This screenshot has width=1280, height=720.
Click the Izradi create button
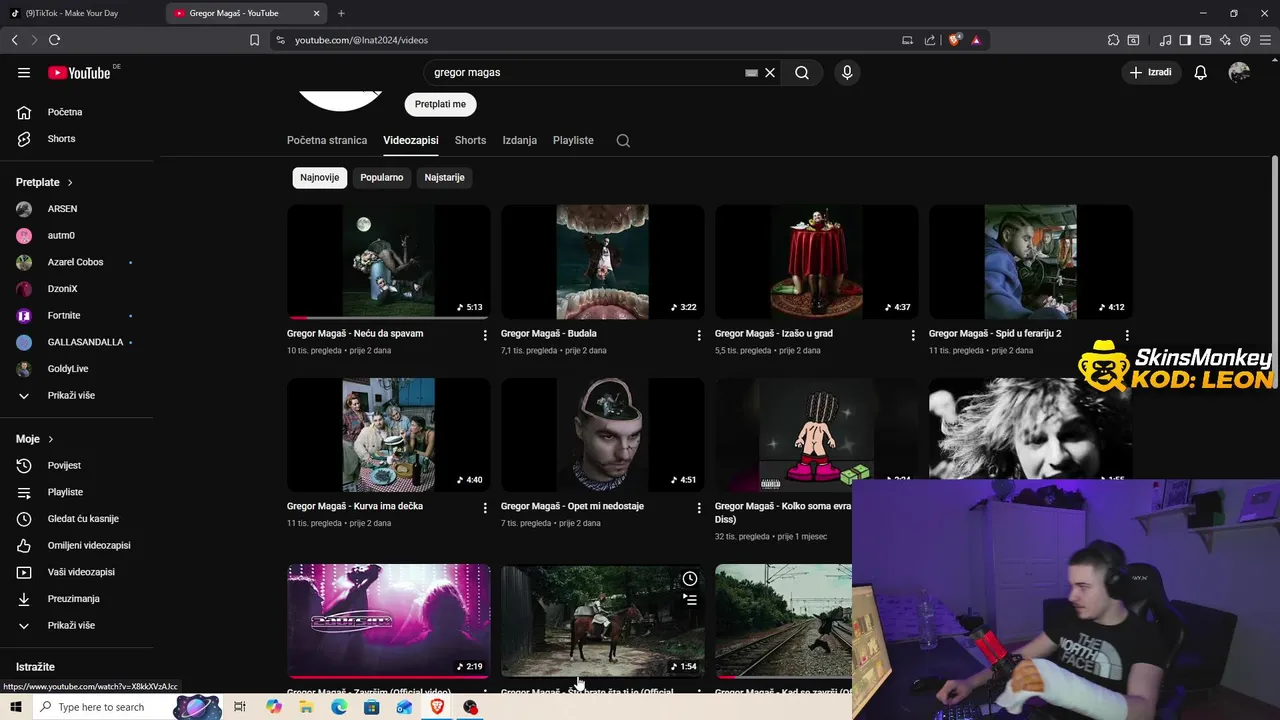[1150, 72]
